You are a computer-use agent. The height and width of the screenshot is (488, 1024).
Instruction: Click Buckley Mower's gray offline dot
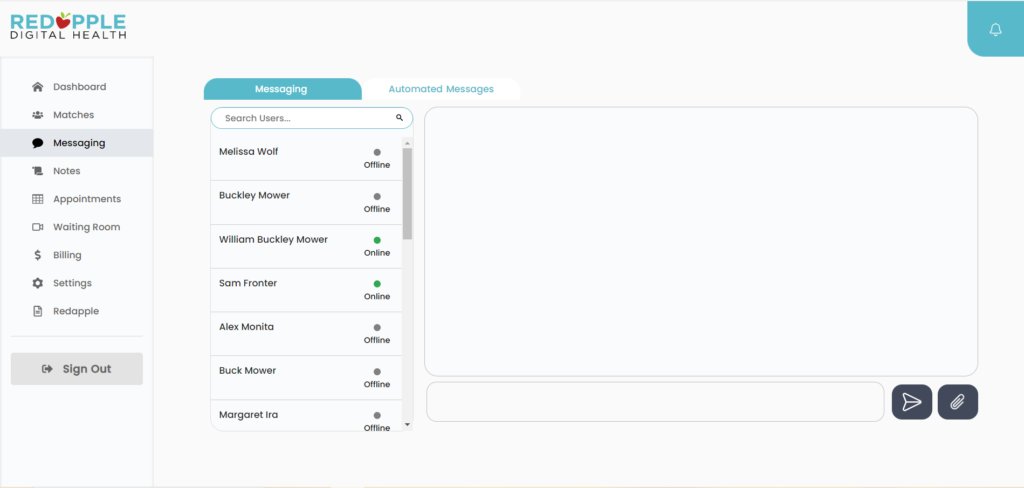tap(377, 196)
